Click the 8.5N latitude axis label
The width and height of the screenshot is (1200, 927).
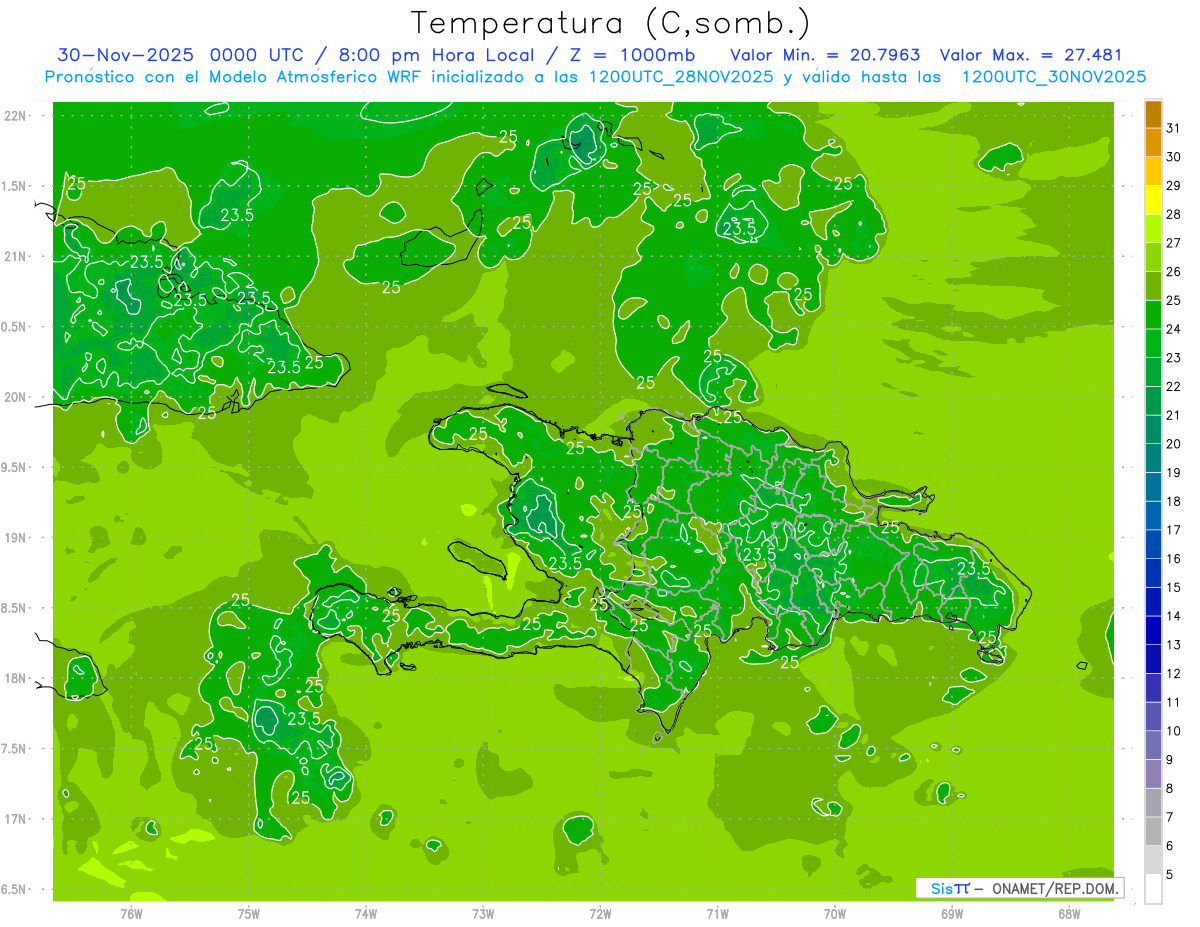coord(14,608)
